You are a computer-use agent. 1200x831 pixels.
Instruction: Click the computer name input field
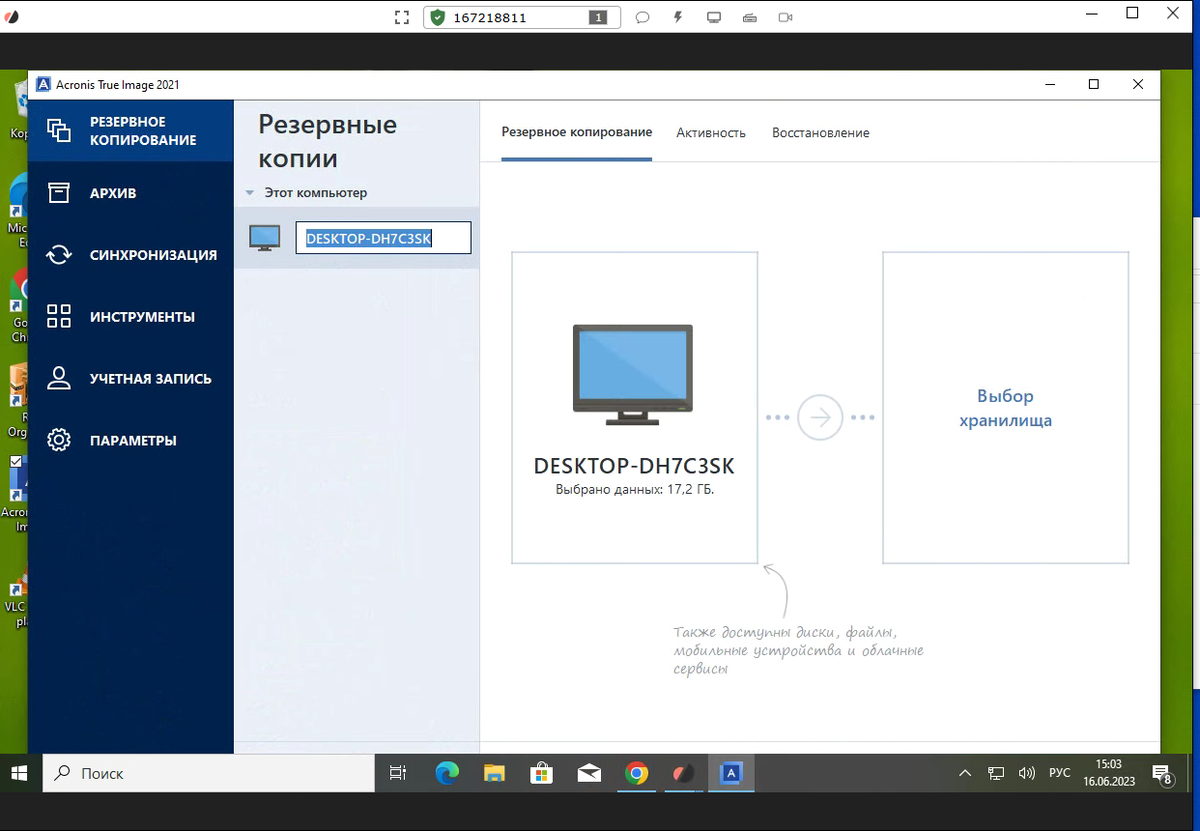pyautogui.click(x=383, y=237)
